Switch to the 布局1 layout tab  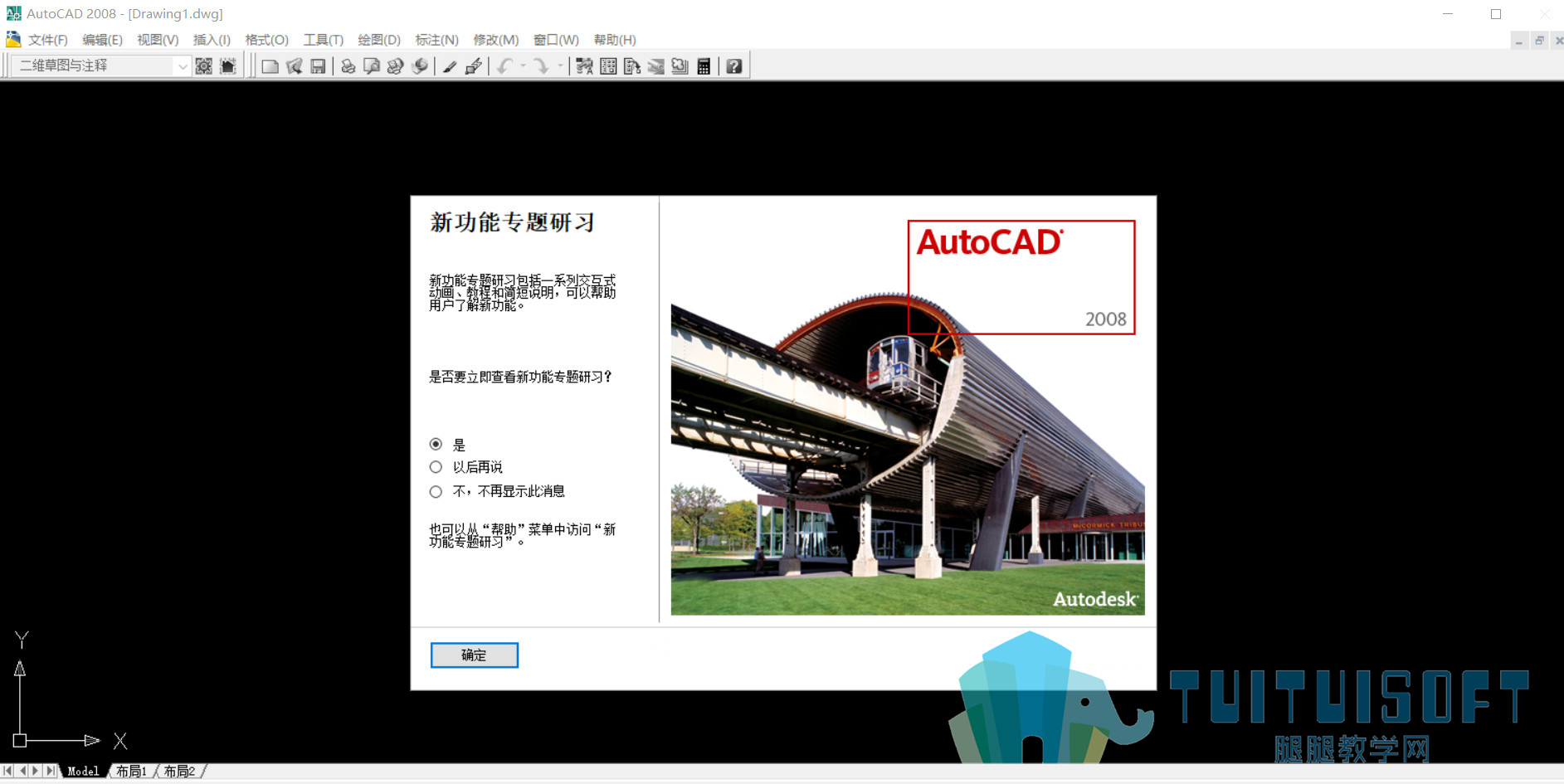[x=131, y=772]
